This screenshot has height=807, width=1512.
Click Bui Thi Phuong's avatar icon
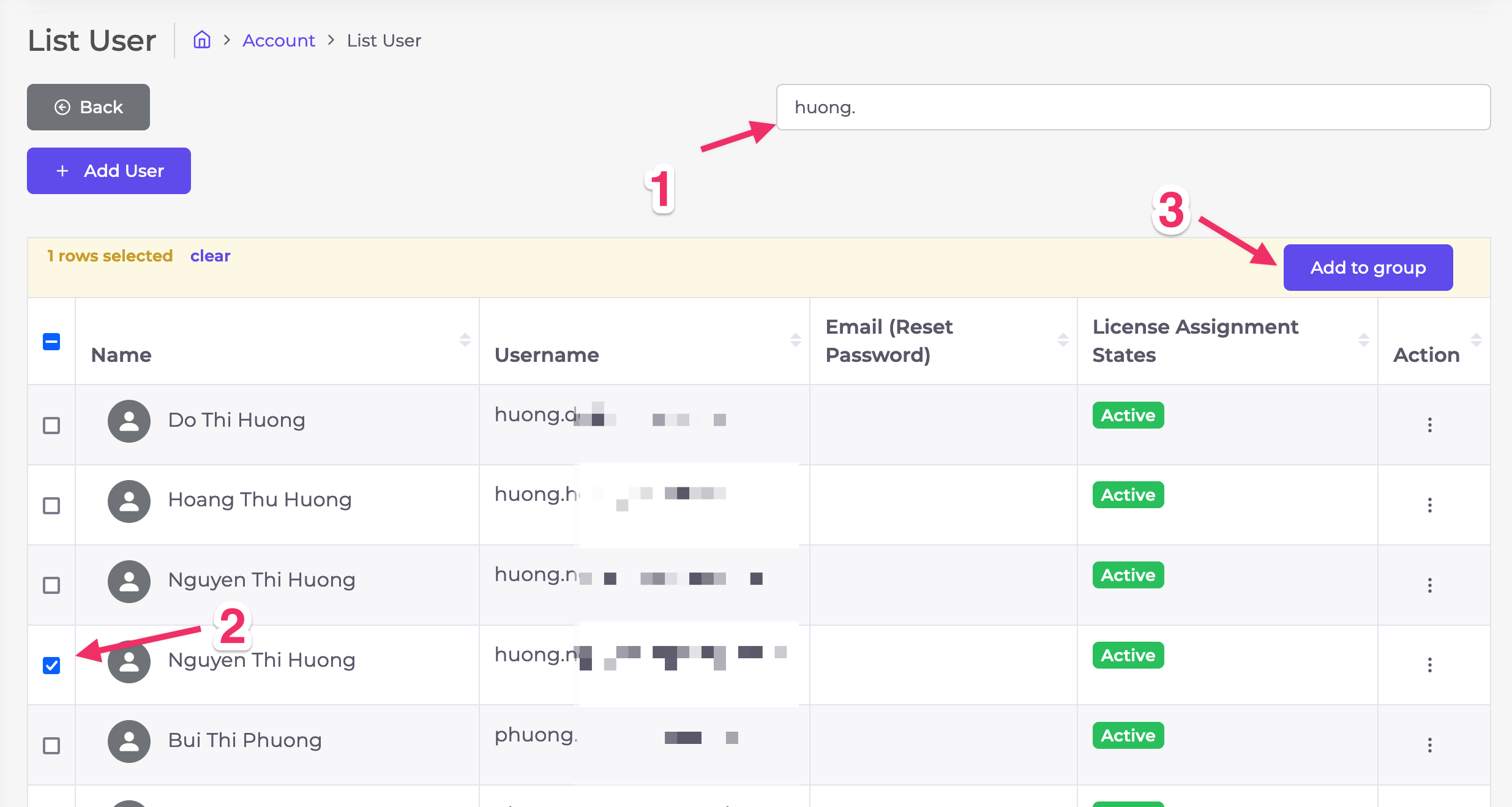click(x=129, y=741)
